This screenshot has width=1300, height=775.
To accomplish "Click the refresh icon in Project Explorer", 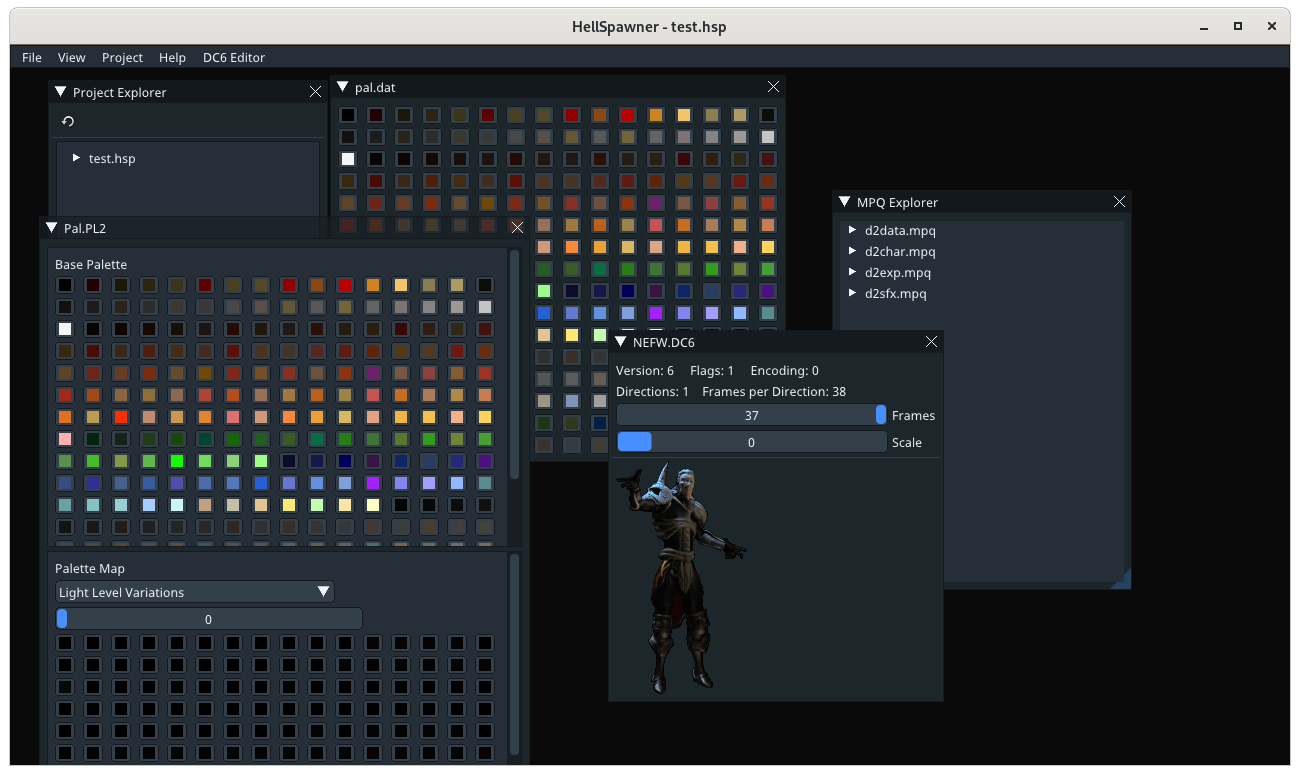I will pyautogui.click(x=67, y=121).
